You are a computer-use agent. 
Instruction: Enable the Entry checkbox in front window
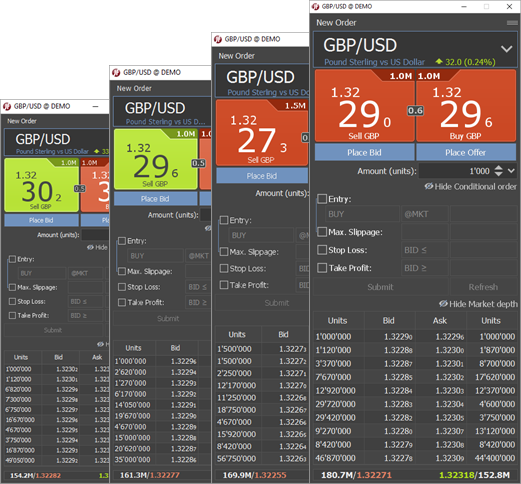tap(322, 199)
